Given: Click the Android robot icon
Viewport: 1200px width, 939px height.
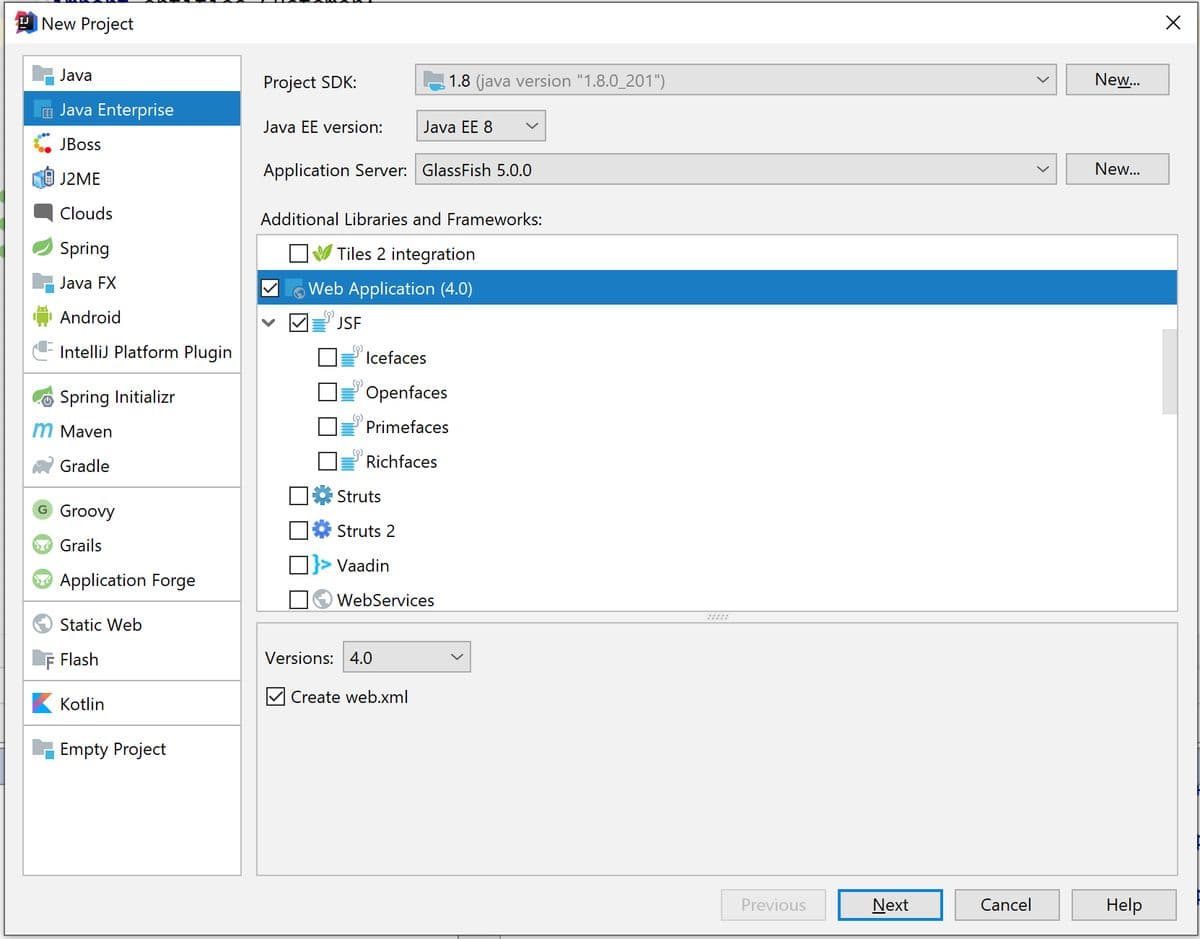Looking at the screenshot, I should (x=42, y=317).
